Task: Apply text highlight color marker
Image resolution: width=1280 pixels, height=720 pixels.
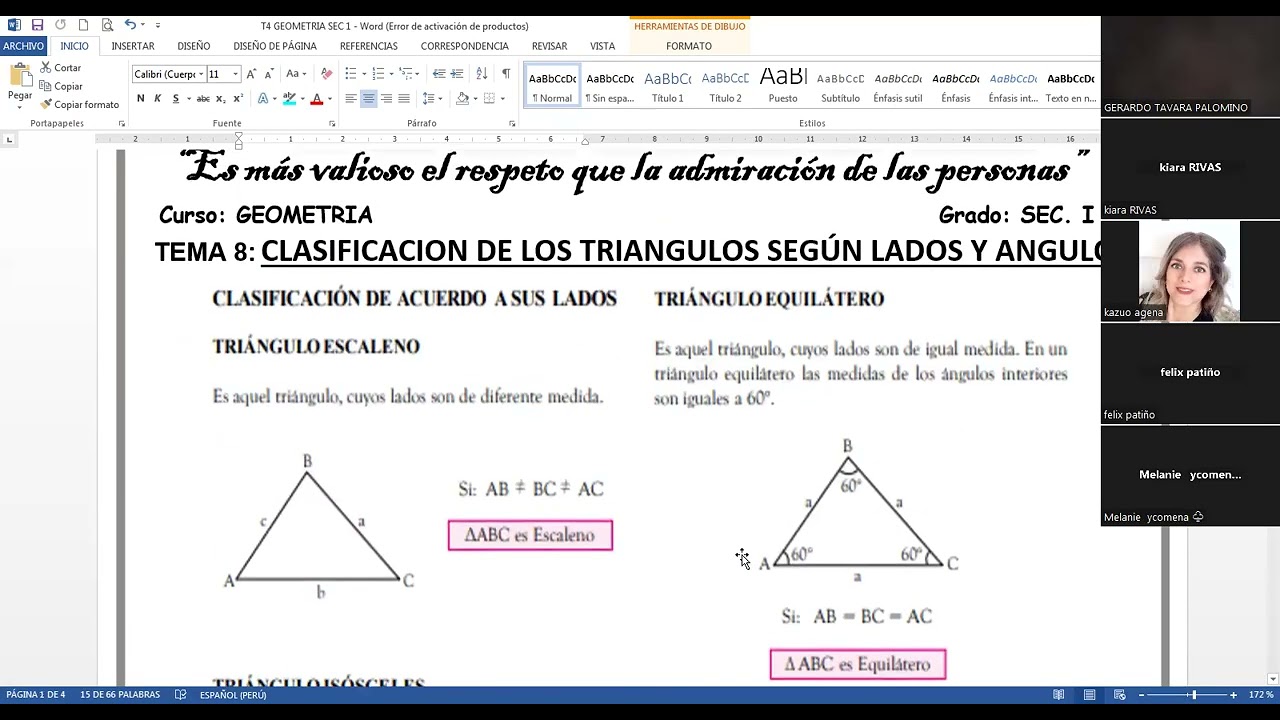Action: tap(289, 98)
